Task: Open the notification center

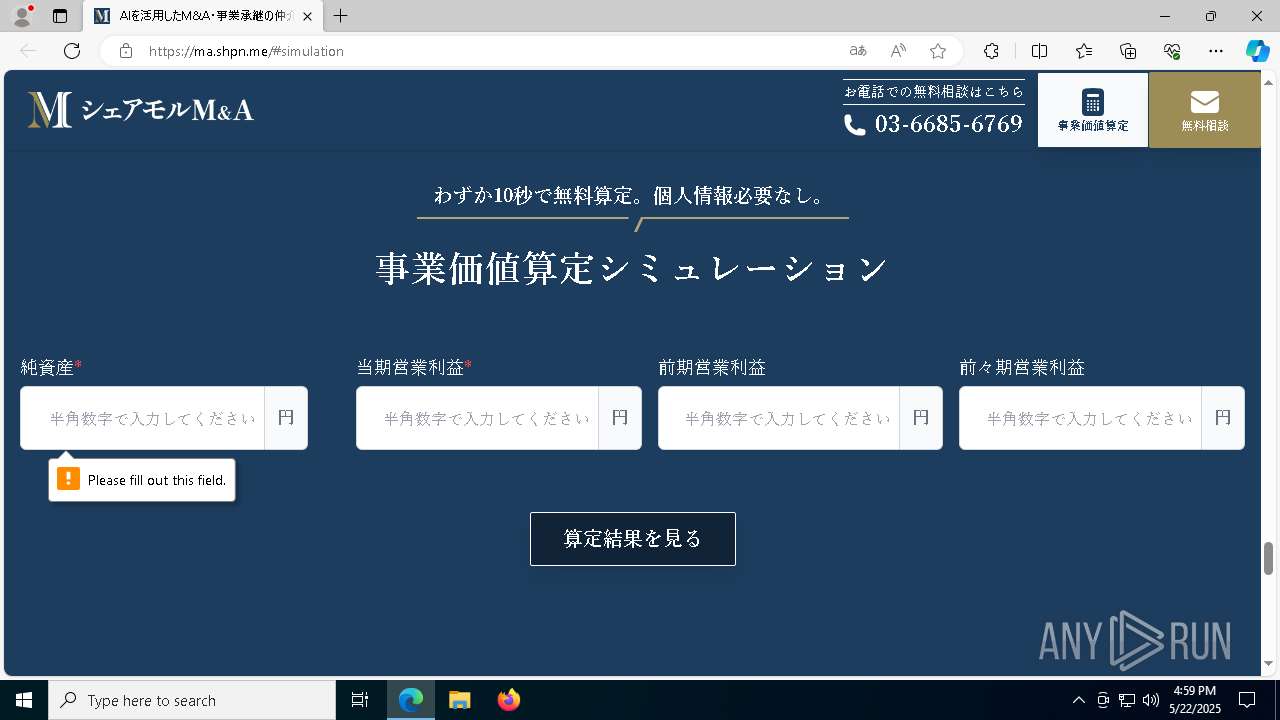Action: (x=1247, y=700)
